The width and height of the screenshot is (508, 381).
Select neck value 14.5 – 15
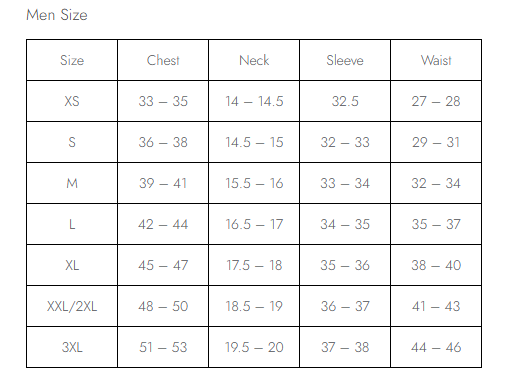tap(254, 142)
